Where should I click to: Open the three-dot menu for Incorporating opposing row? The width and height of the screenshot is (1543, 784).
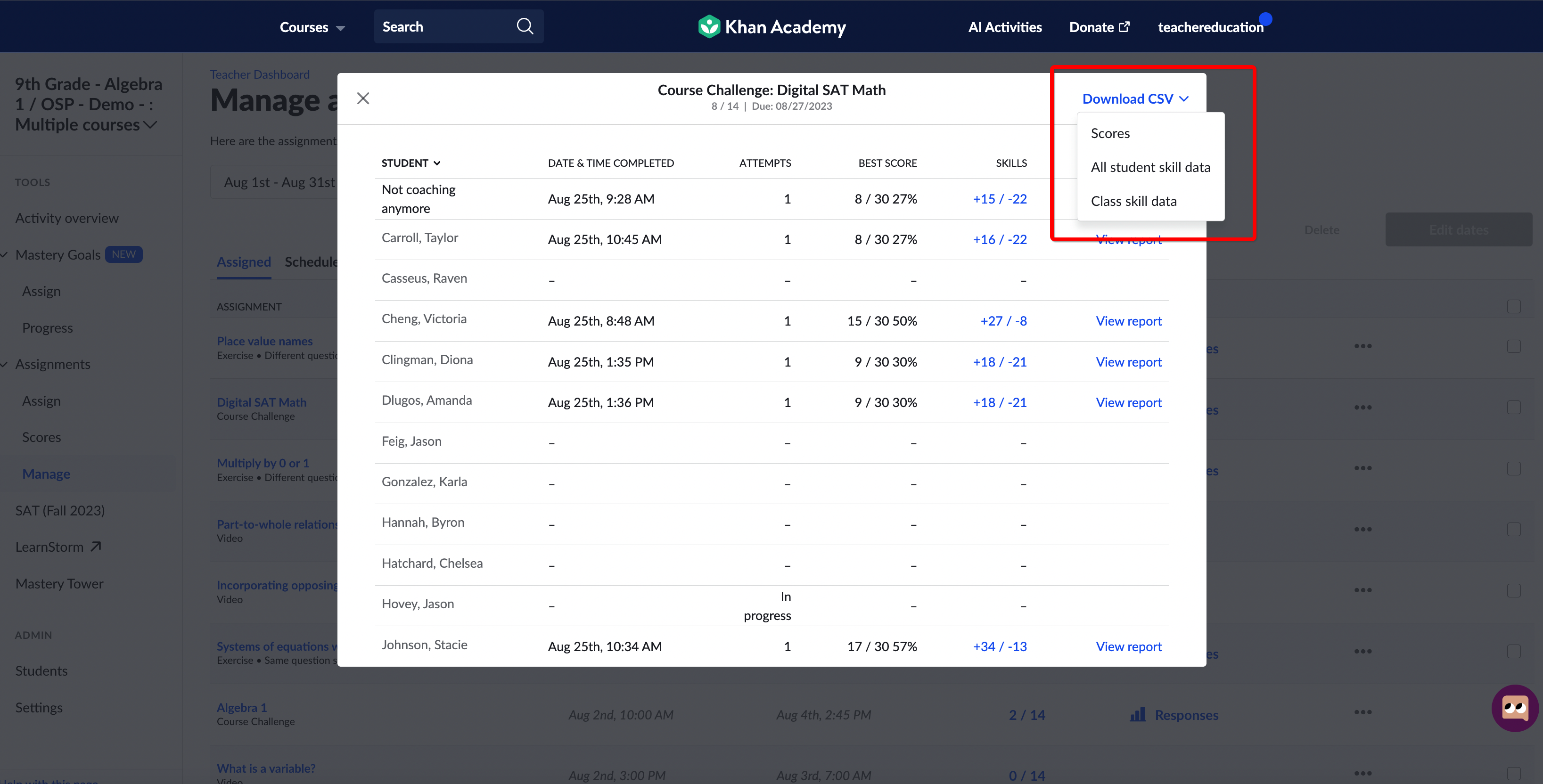click(1362, 590)
